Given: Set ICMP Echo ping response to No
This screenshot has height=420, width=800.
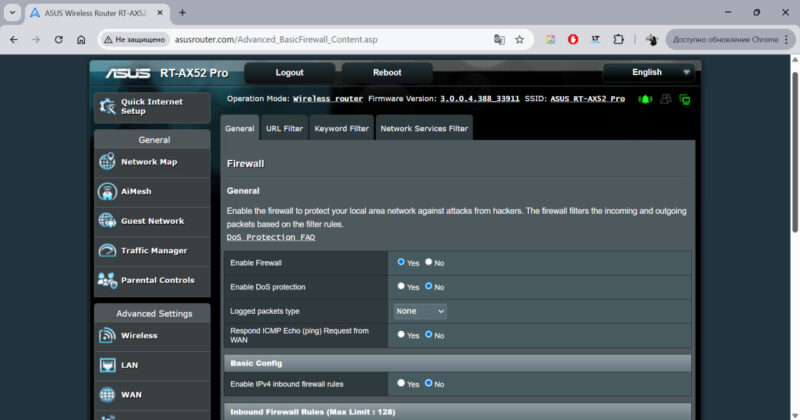Looking at the screenshot, I should (429, 334).
